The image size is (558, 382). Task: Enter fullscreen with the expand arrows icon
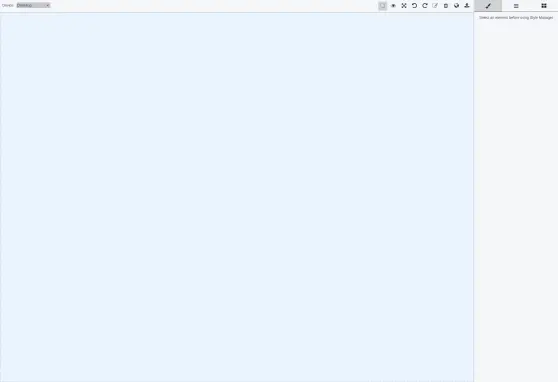pos(404,6)
